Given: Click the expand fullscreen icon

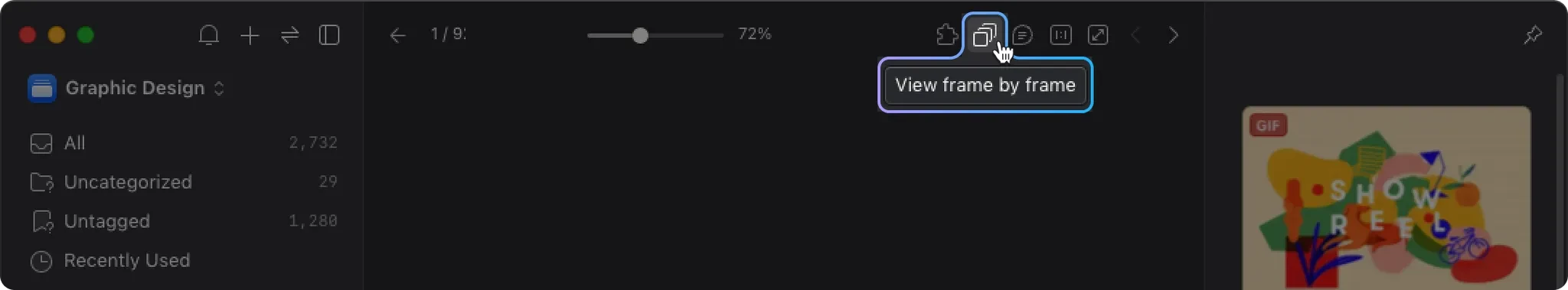Looking at the screenshot, I should 1098,35.
